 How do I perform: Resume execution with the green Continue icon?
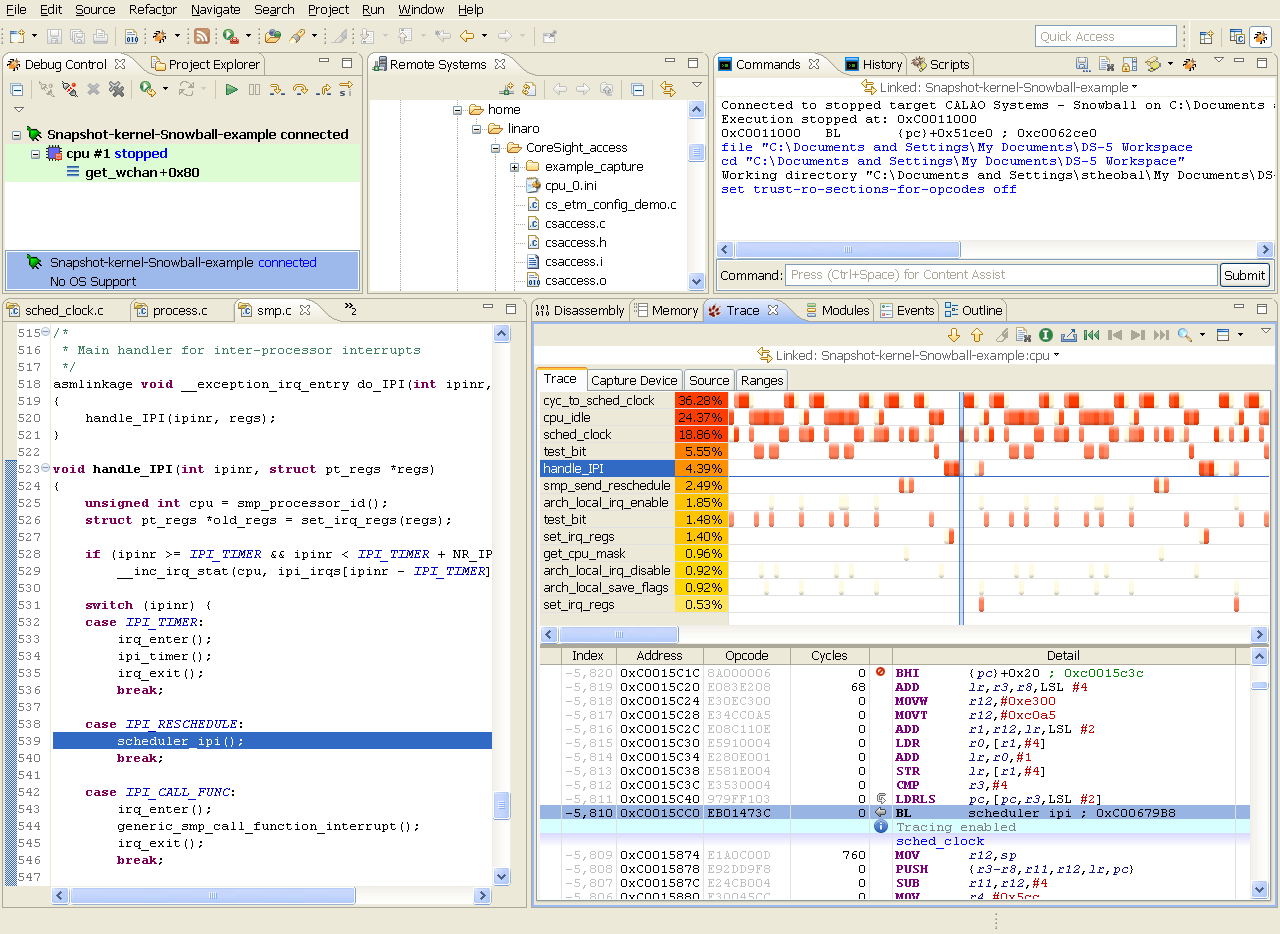(232, 89)
